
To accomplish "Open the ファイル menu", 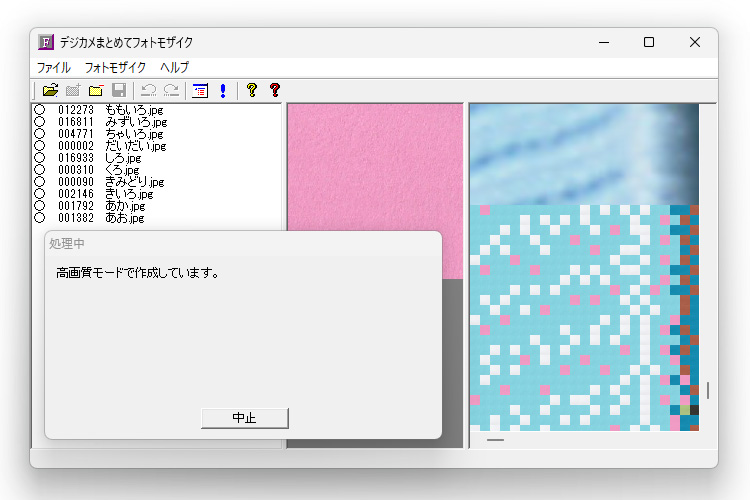I will tap(54, 68).
